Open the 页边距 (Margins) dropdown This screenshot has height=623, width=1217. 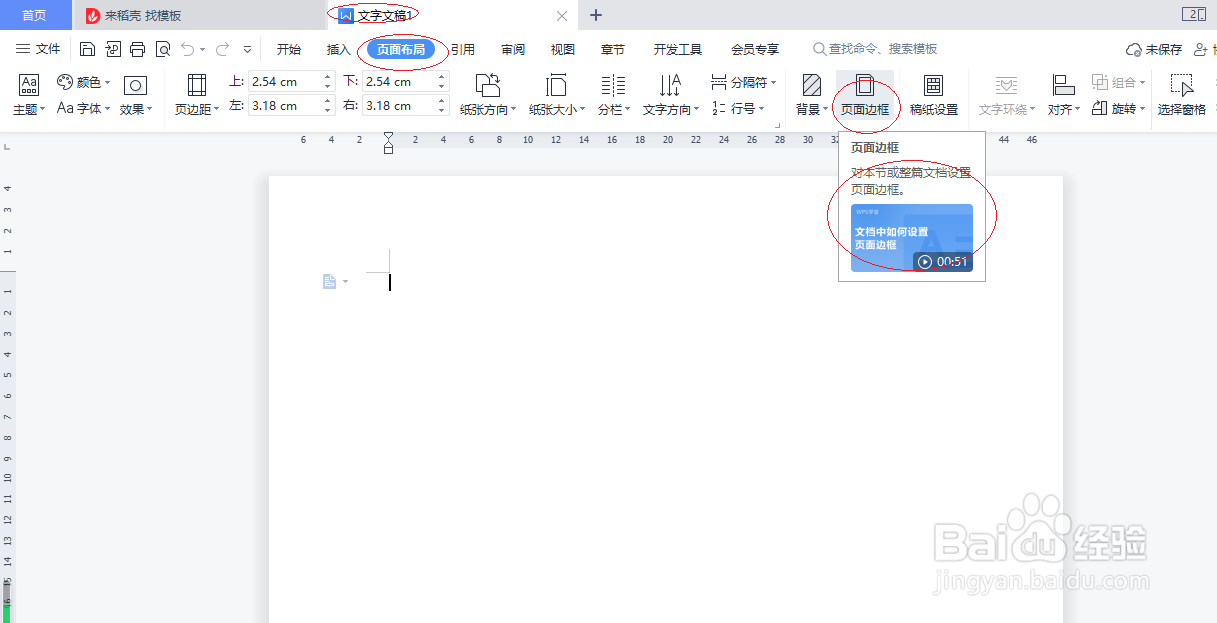coord(196,95)
